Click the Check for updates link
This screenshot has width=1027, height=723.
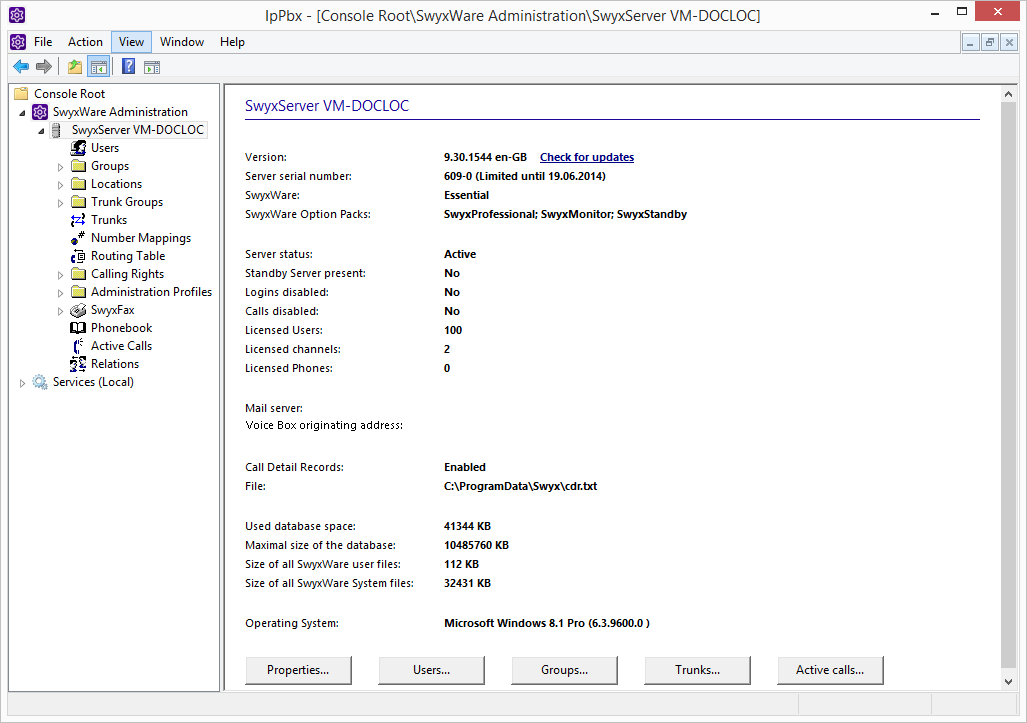point(587,157)
